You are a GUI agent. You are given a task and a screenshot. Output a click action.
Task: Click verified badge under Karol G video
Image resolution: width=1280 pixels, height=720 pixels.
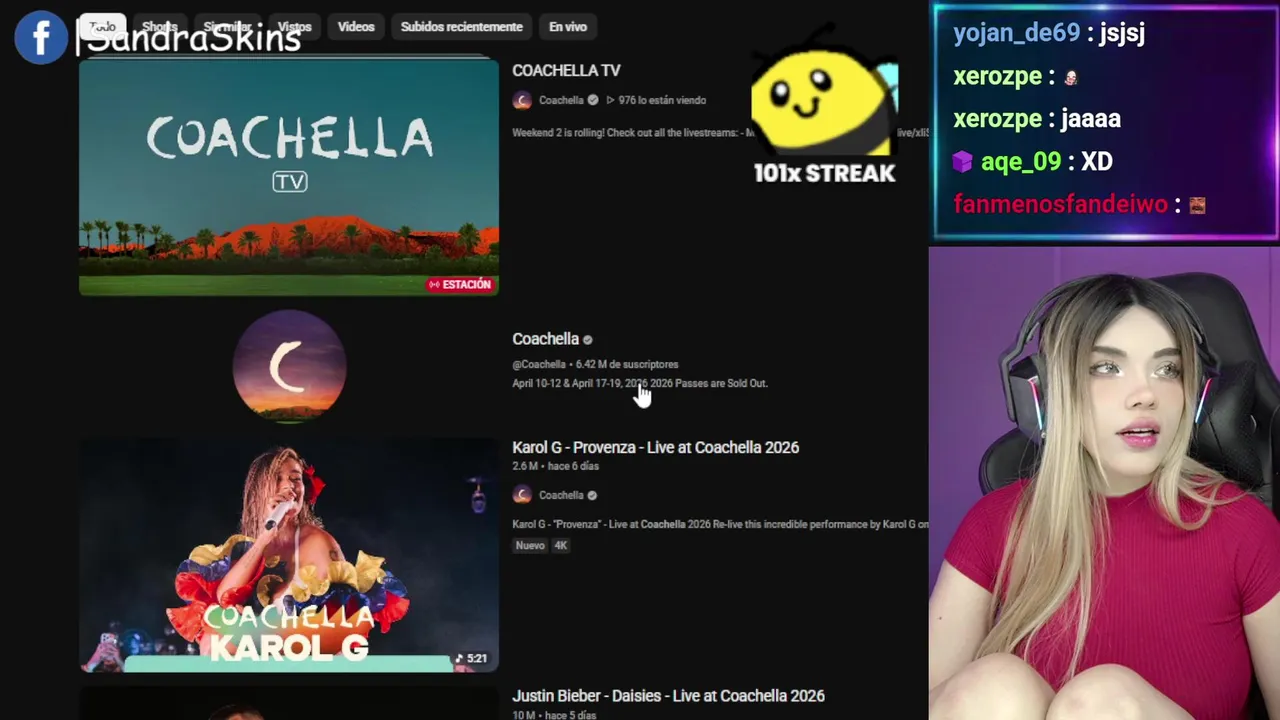tap(592, 495)
